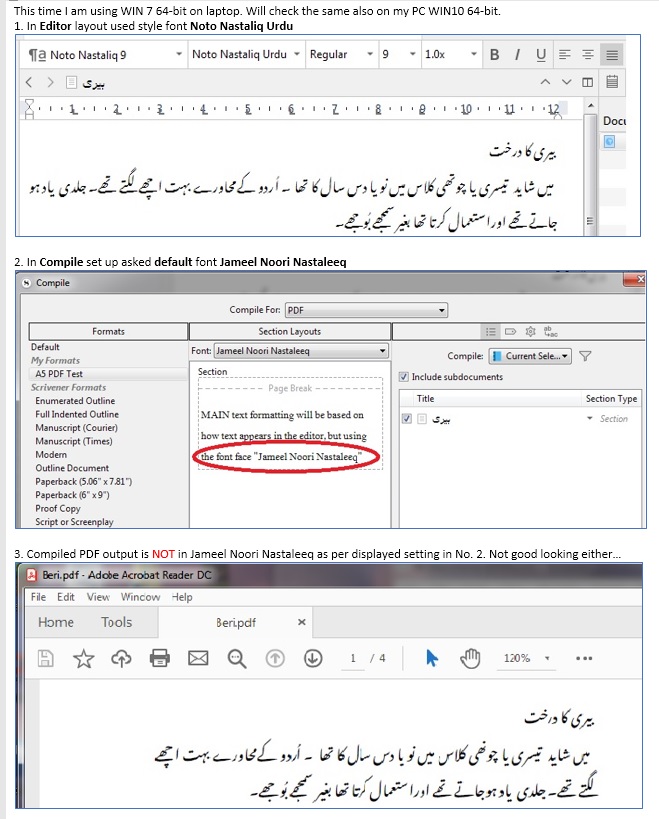Show the Contents list tab in Compile
659x819 pixels.
click(x=490, y=331)
